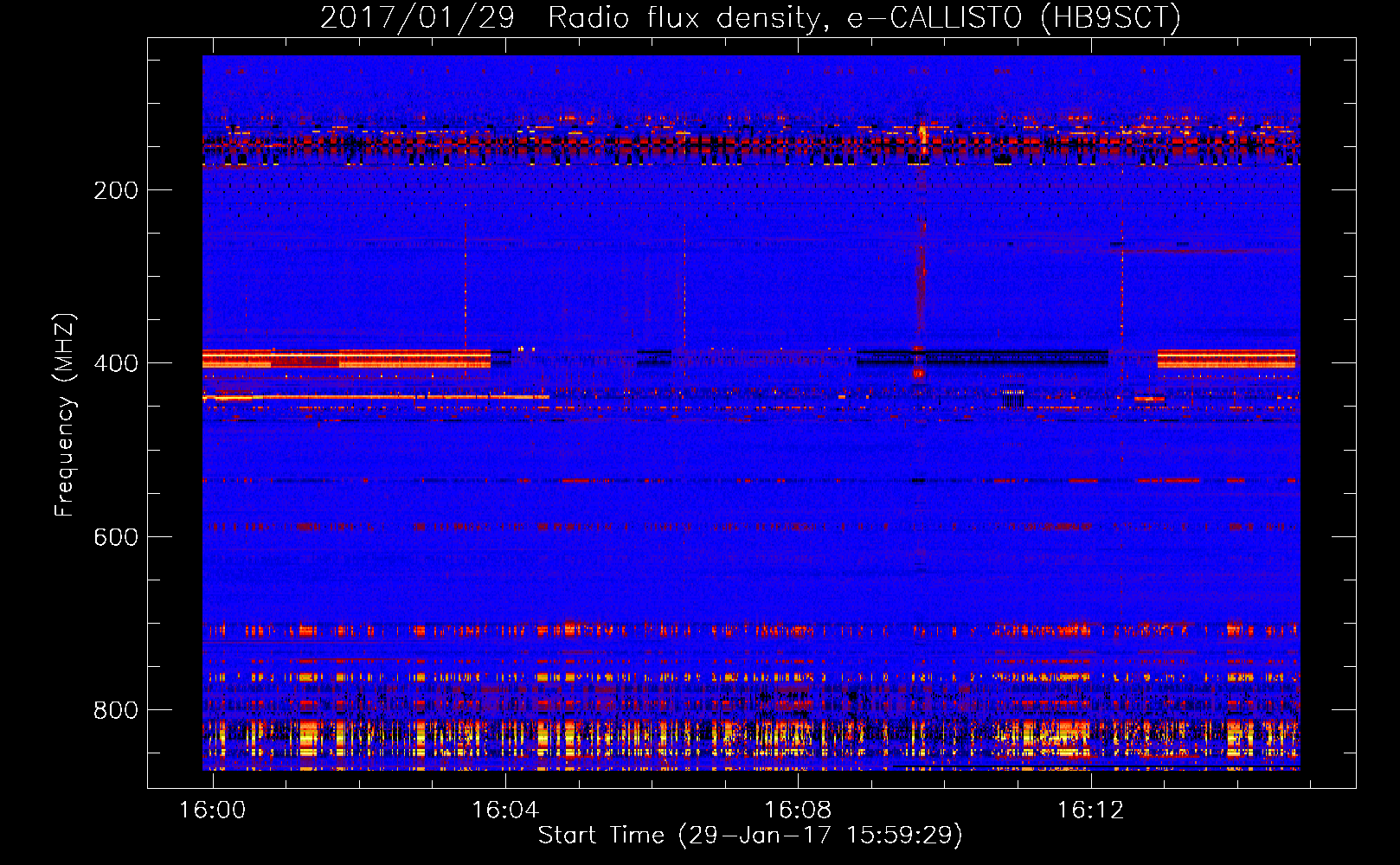Click the '200' frequency tick label

pyautogui.click(x=116, y=190)
